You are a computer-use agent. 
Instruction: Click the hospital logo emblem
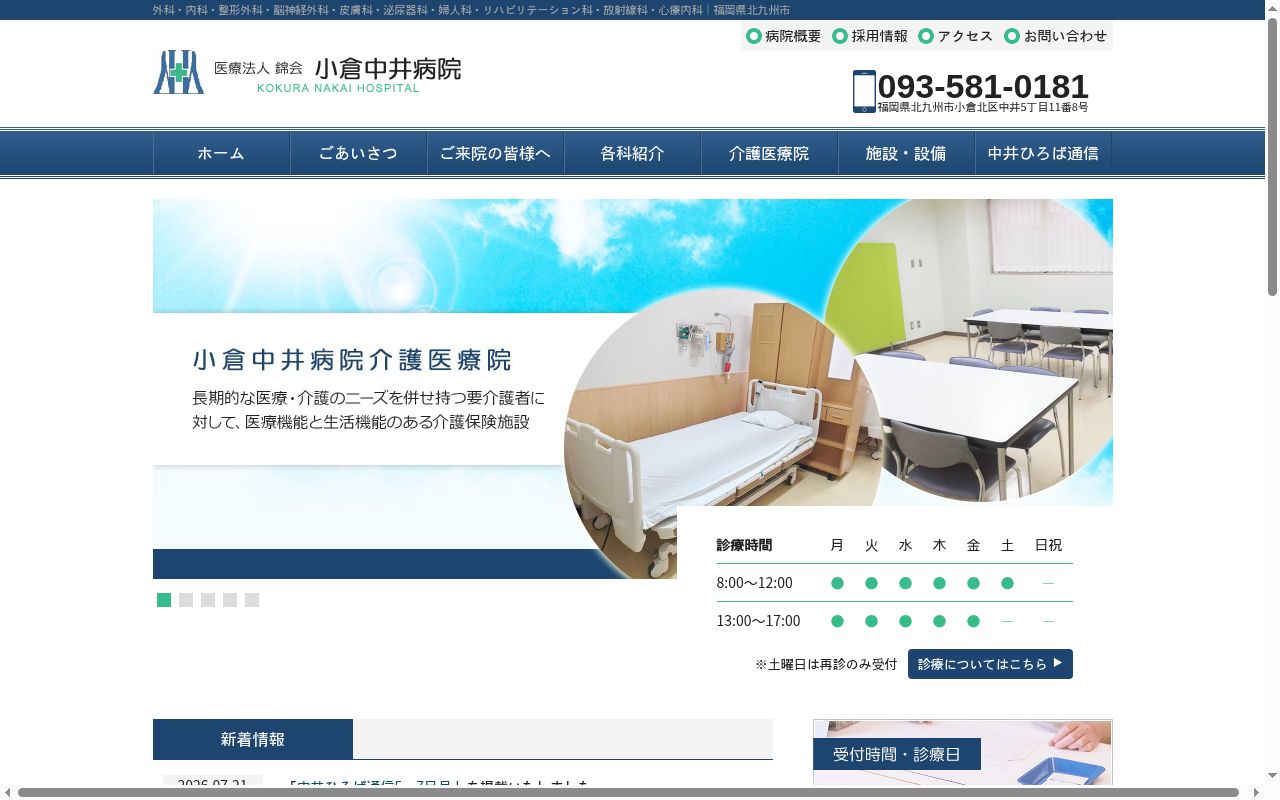pyautogui.click(x=178, y=72)
